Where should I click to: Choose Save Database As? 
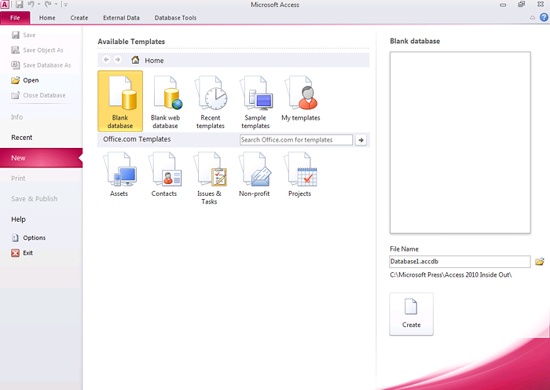click(41, 65)
